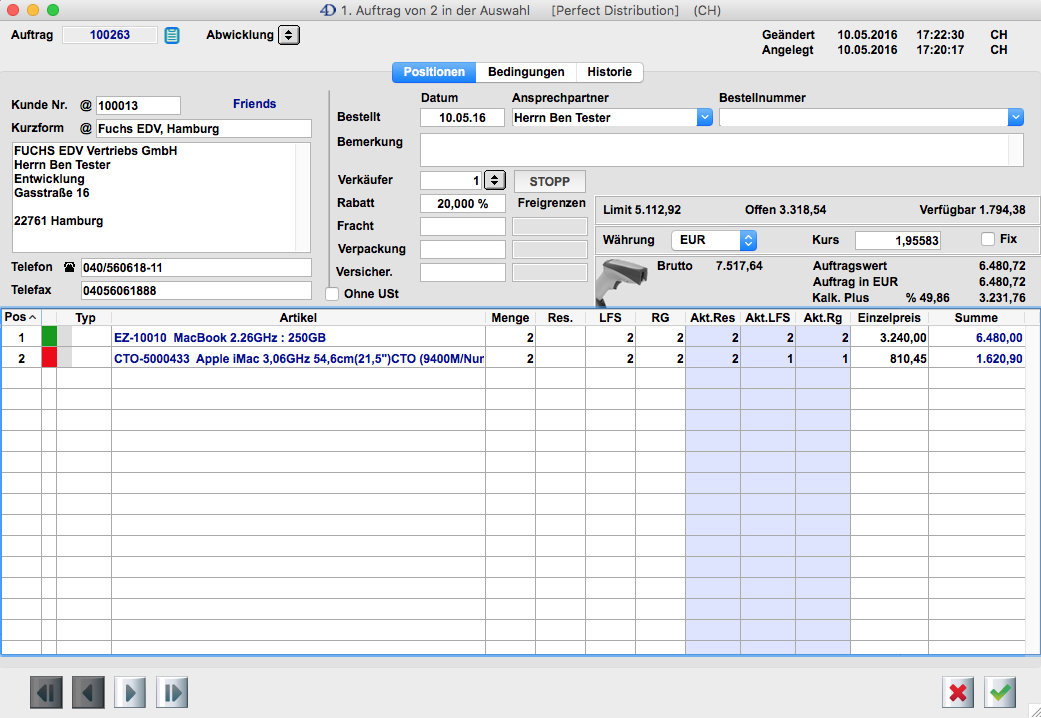Open the Währung EUR currency dropdown

[x=748, y=240]
